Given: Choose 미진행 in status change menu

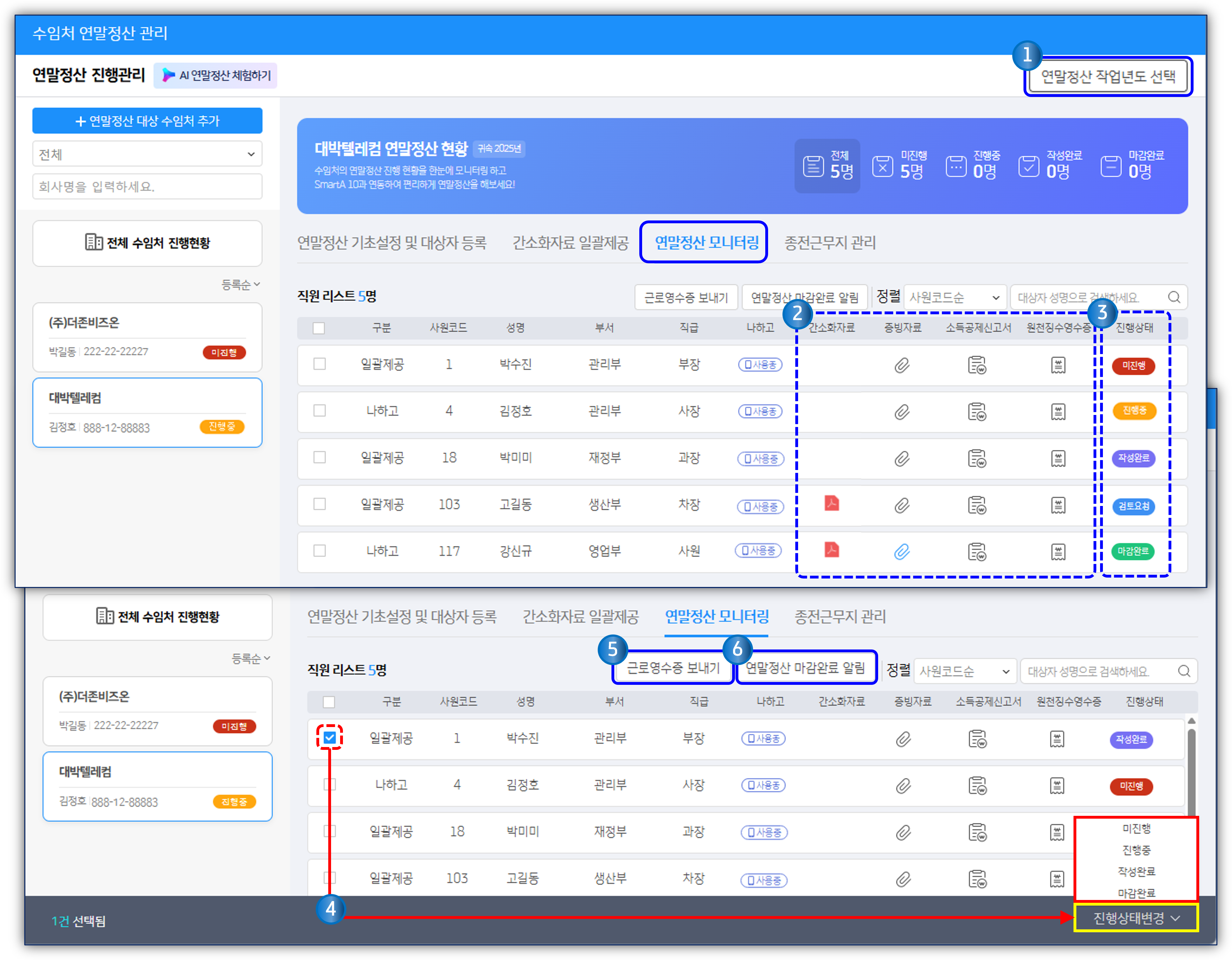Looking at the screenshot, I should coord(1136,828).
